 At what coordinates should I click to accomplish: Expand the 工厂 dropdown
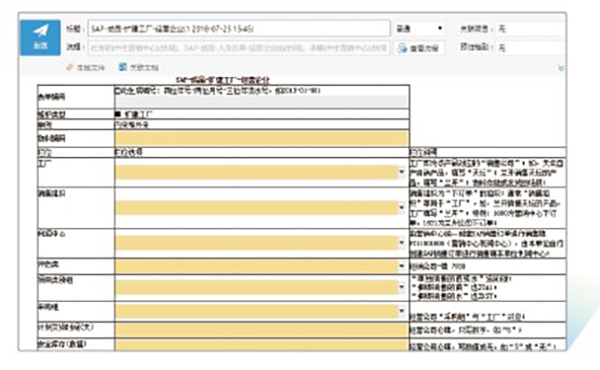click(x=402, y=172)
